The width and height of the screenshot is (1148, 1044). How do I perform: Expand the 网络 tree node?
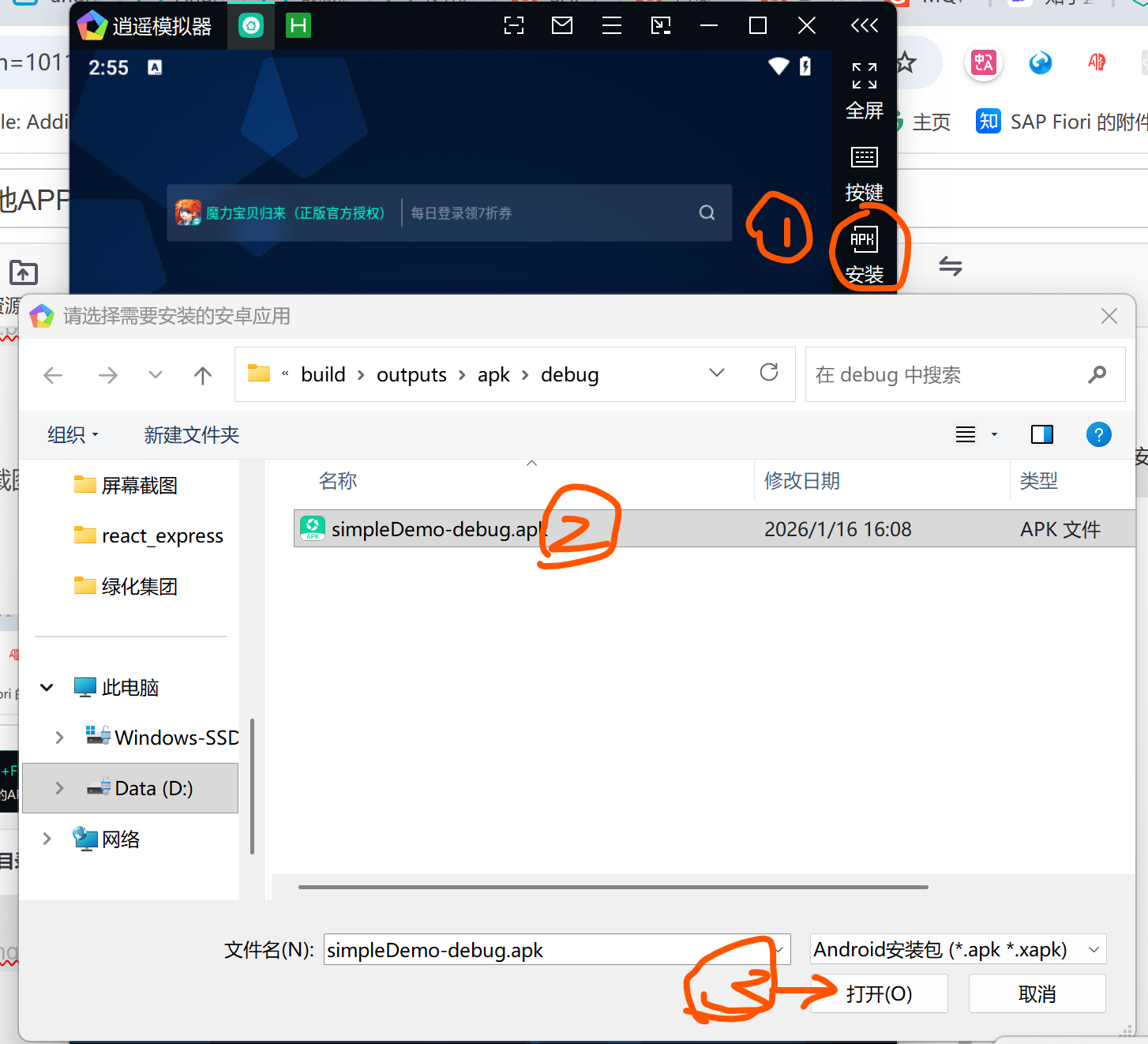coord(47,839)
